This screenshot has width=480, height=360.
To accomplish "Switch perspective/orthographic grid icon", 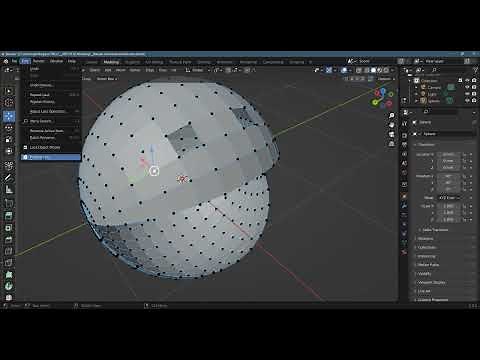I will click(392, 144).
